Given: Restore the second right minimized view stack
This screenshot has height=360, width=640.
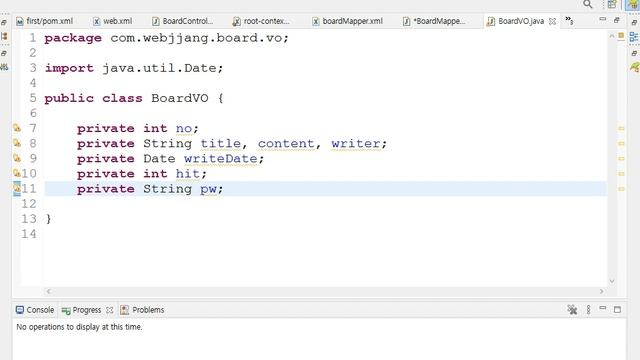Looking at the screenshot, I should tap(634, 53).
